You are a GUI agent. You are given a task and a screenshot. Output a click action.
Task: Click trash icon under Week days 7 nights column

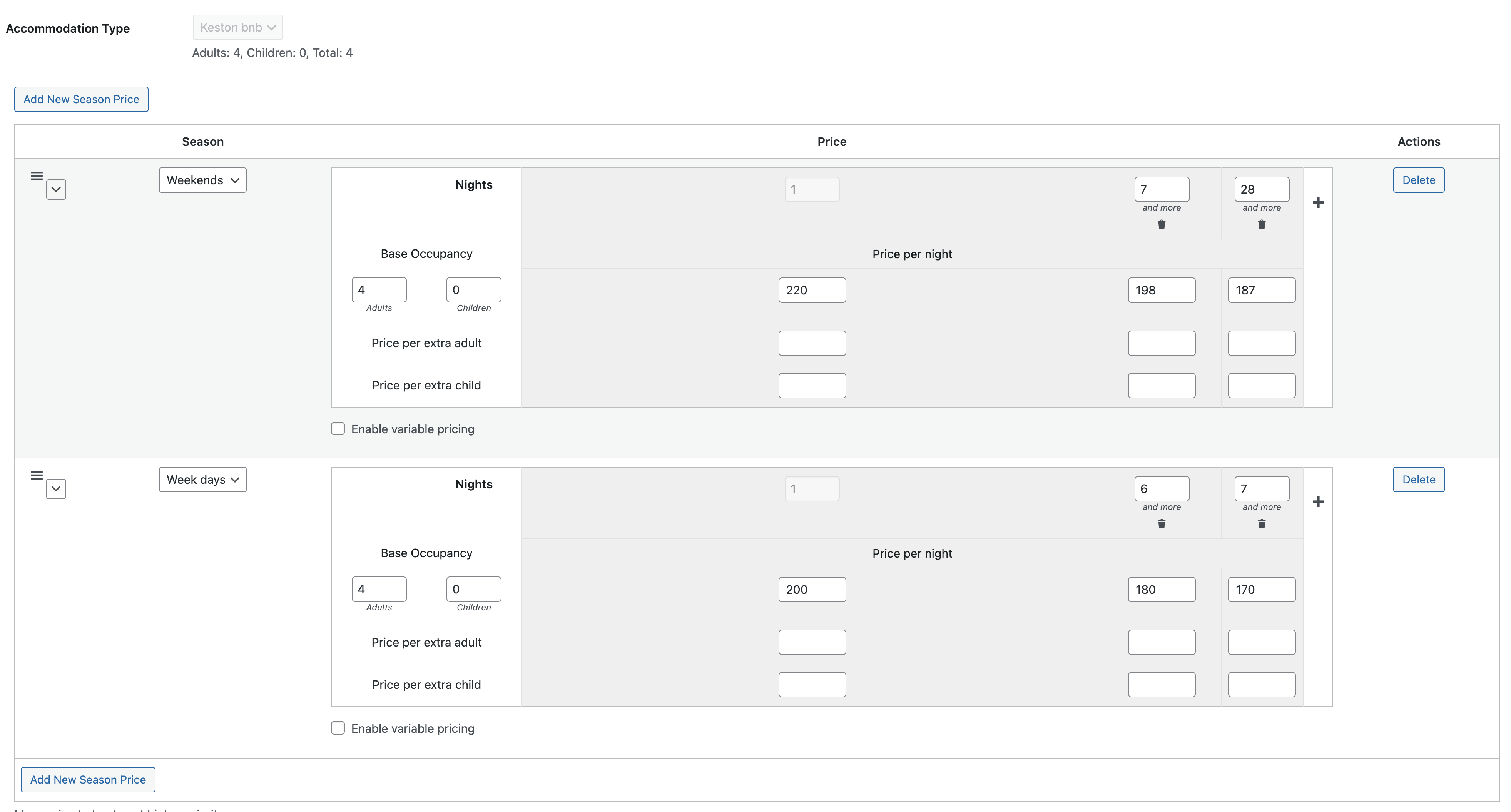[x=1262, y=524]
